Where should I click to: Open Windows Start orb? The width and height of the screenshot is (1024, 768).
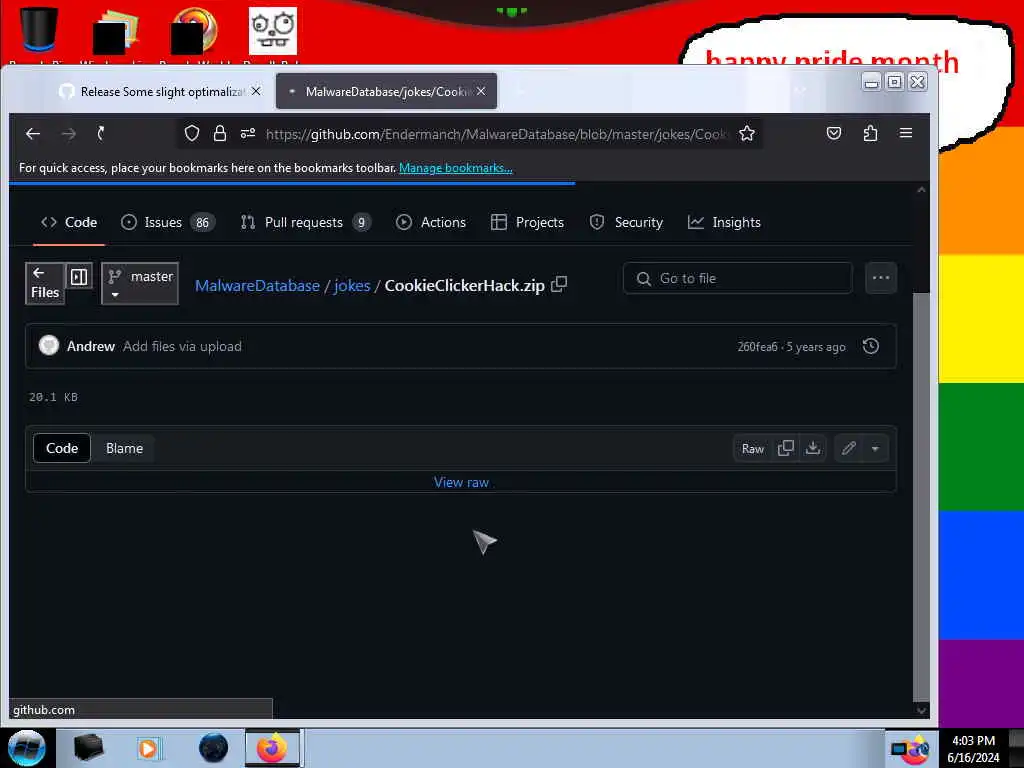pyautogui.click(x=27, y=748)
